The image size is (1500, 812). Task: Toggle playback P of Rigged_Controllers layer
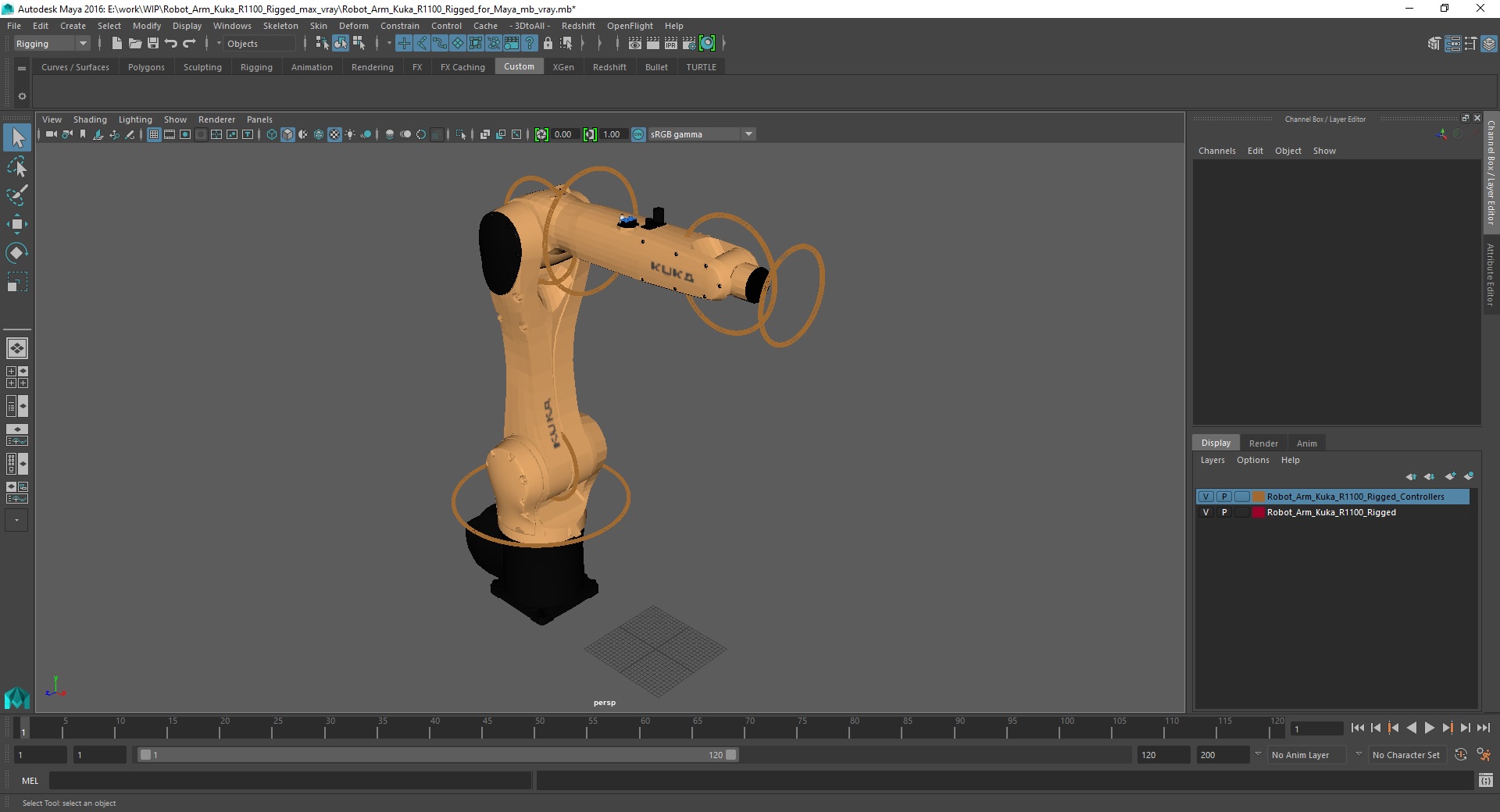coord(1224,497)
